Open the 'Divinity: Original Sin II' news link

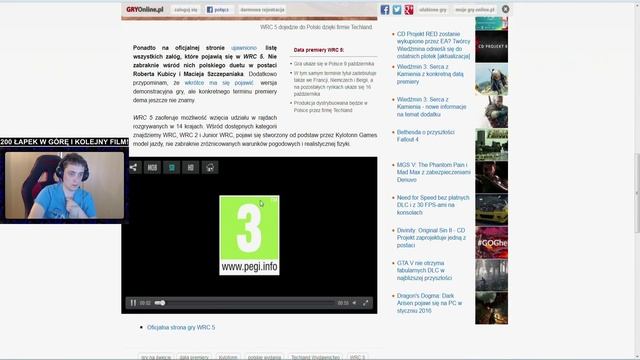point(431,238)
